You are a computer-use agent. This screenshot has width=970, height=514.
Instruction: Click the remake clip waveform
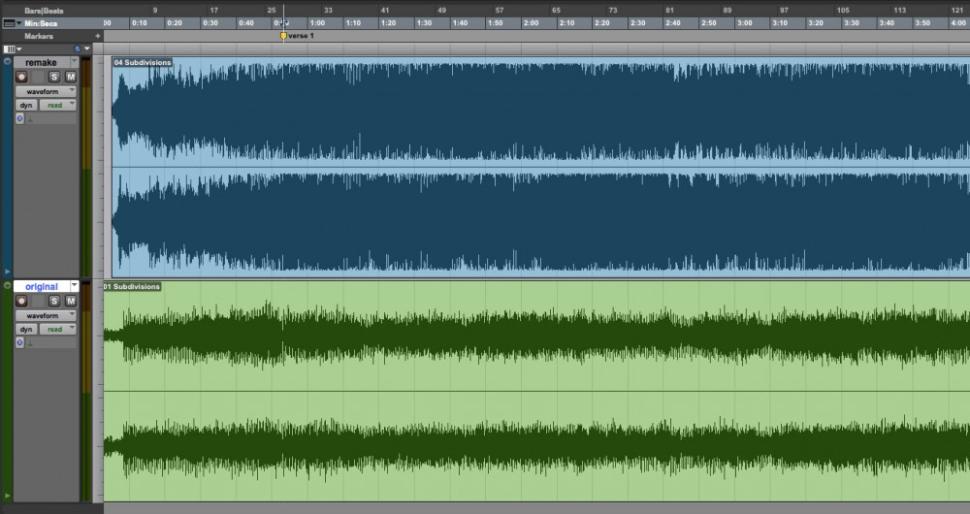click(541, 167)
